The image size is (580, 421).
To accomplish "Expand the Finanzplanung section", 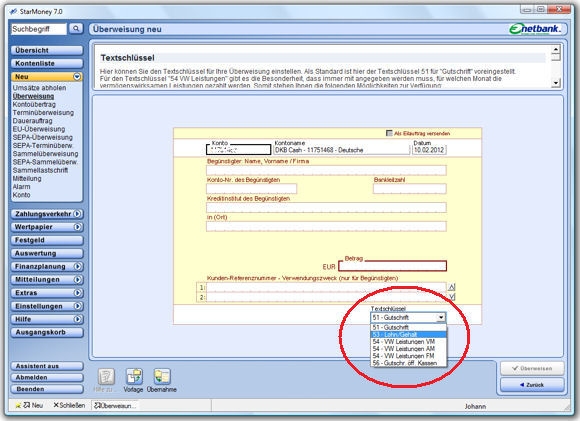I will point(77,266).
